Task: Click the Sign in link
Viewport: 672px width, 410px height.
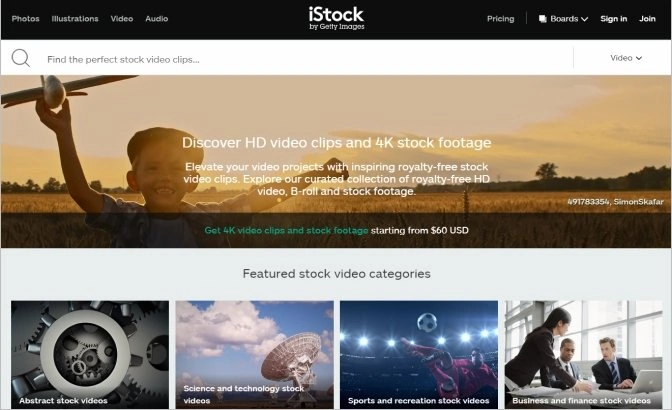Action: [x=613, y=19]
